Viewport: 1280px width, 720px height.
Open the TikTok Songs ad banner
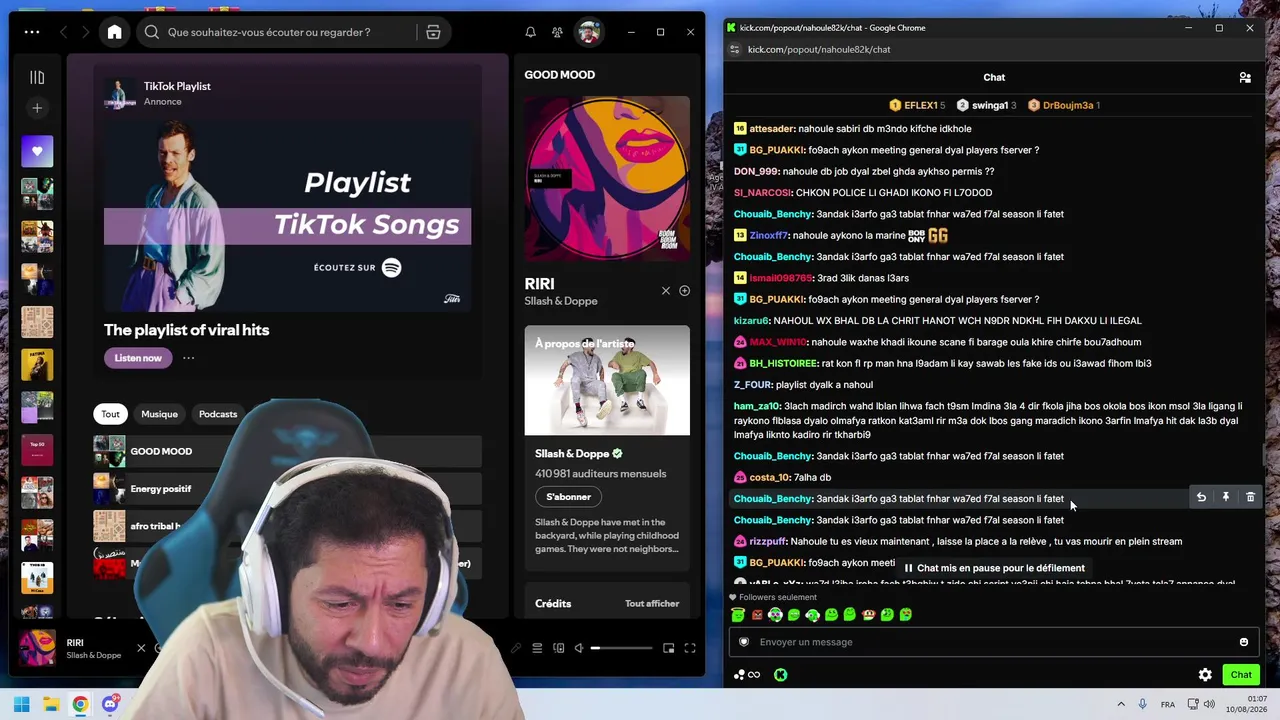click(x=287, y=217)
